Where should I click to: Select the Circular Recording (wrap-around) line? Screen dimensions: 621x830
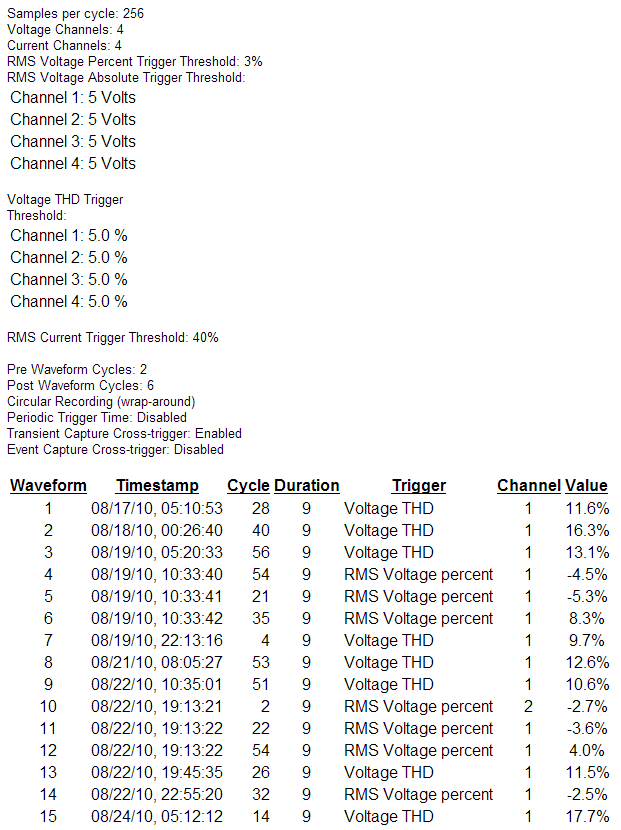[x=101, y=402]
